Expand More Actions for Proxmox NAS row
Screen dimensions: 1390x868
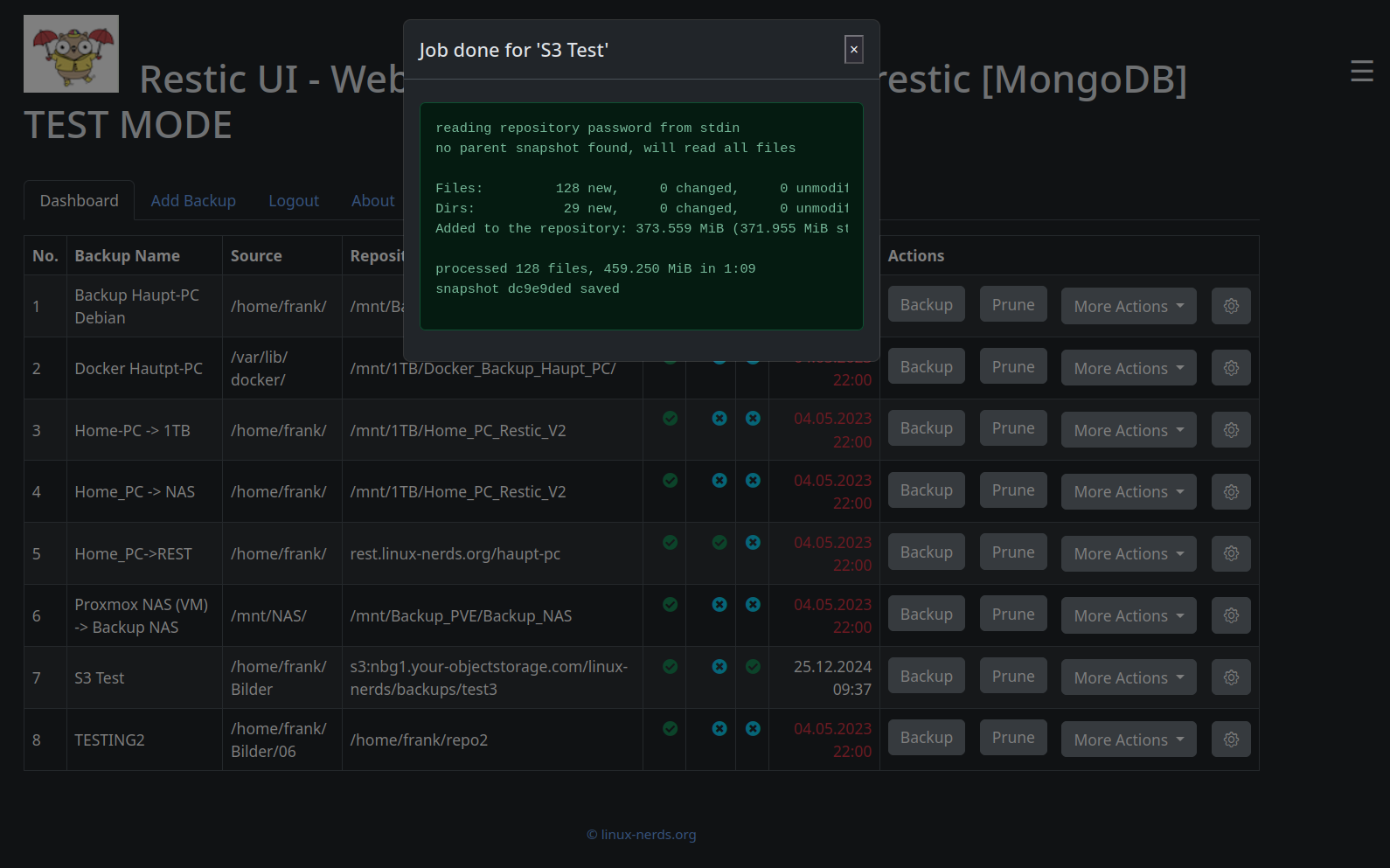coord(1129,616)
